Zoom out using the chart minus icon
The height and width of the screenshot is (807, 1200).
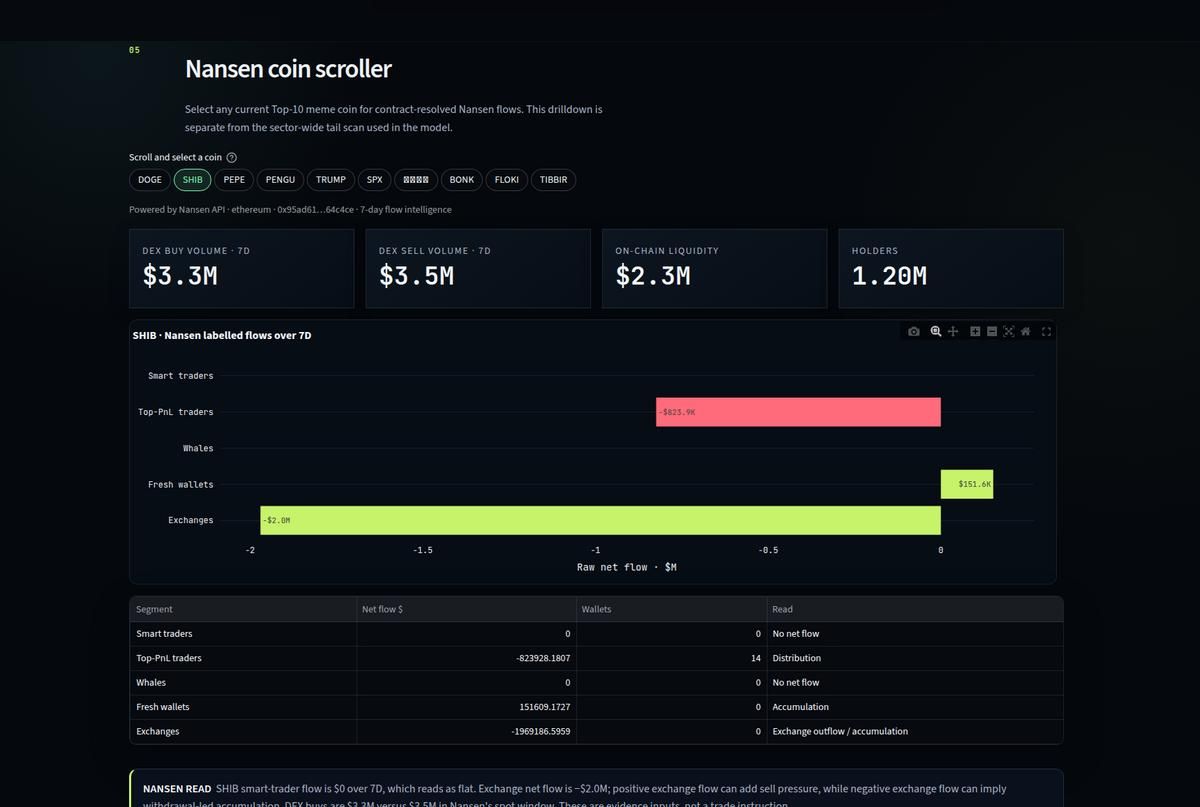pyautogui.click(x=992, y=331)
